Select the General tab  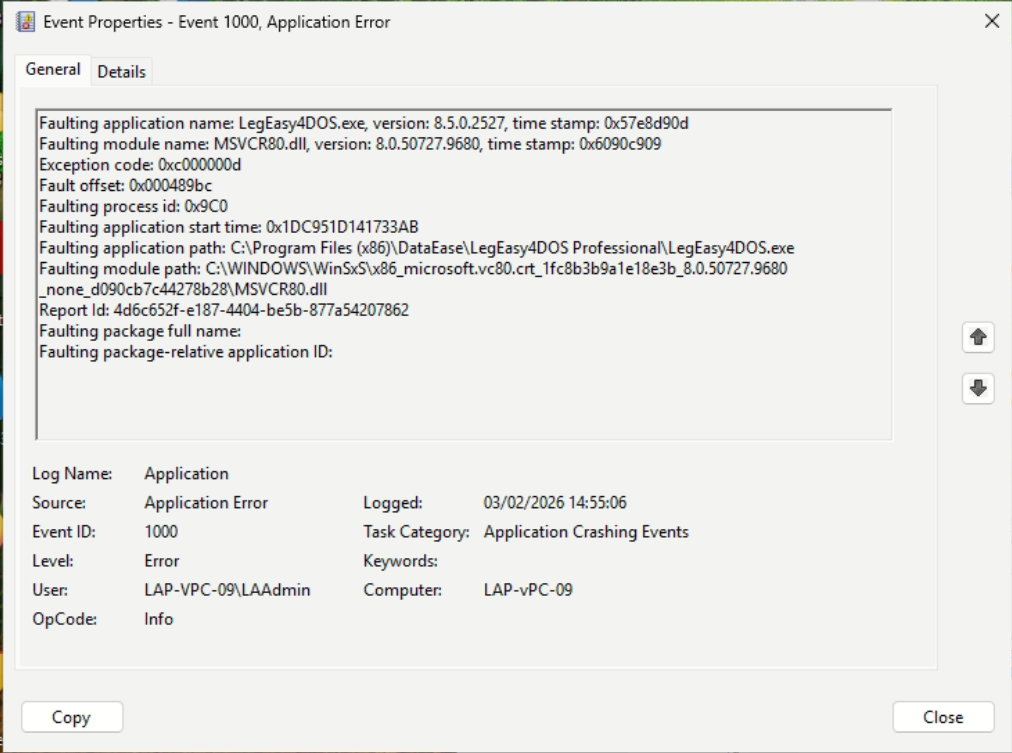pyautogui.click(x=53, y=70)
